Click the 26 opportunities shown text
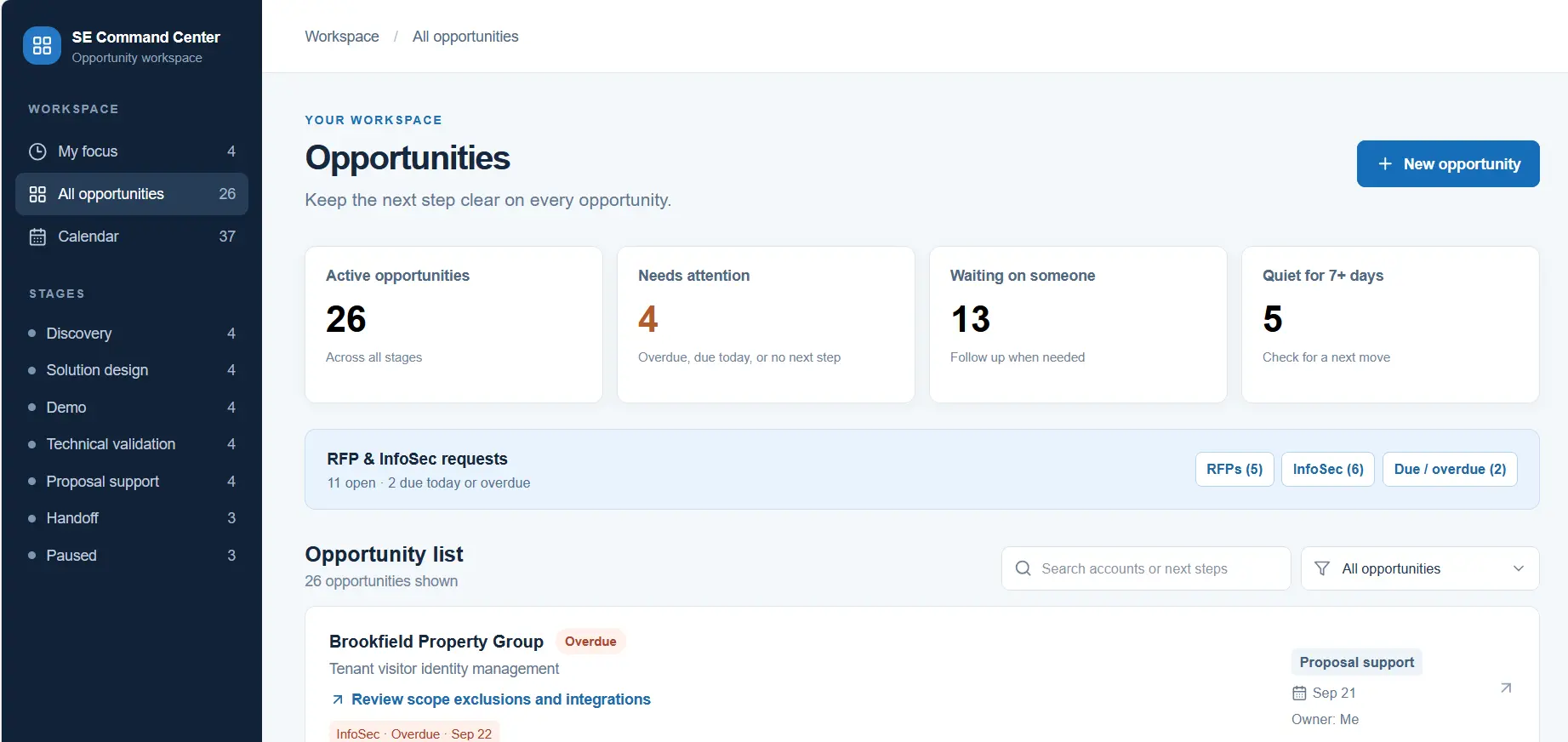The width and height of the screenshot is (1568, 742). [x=381, y=581]
